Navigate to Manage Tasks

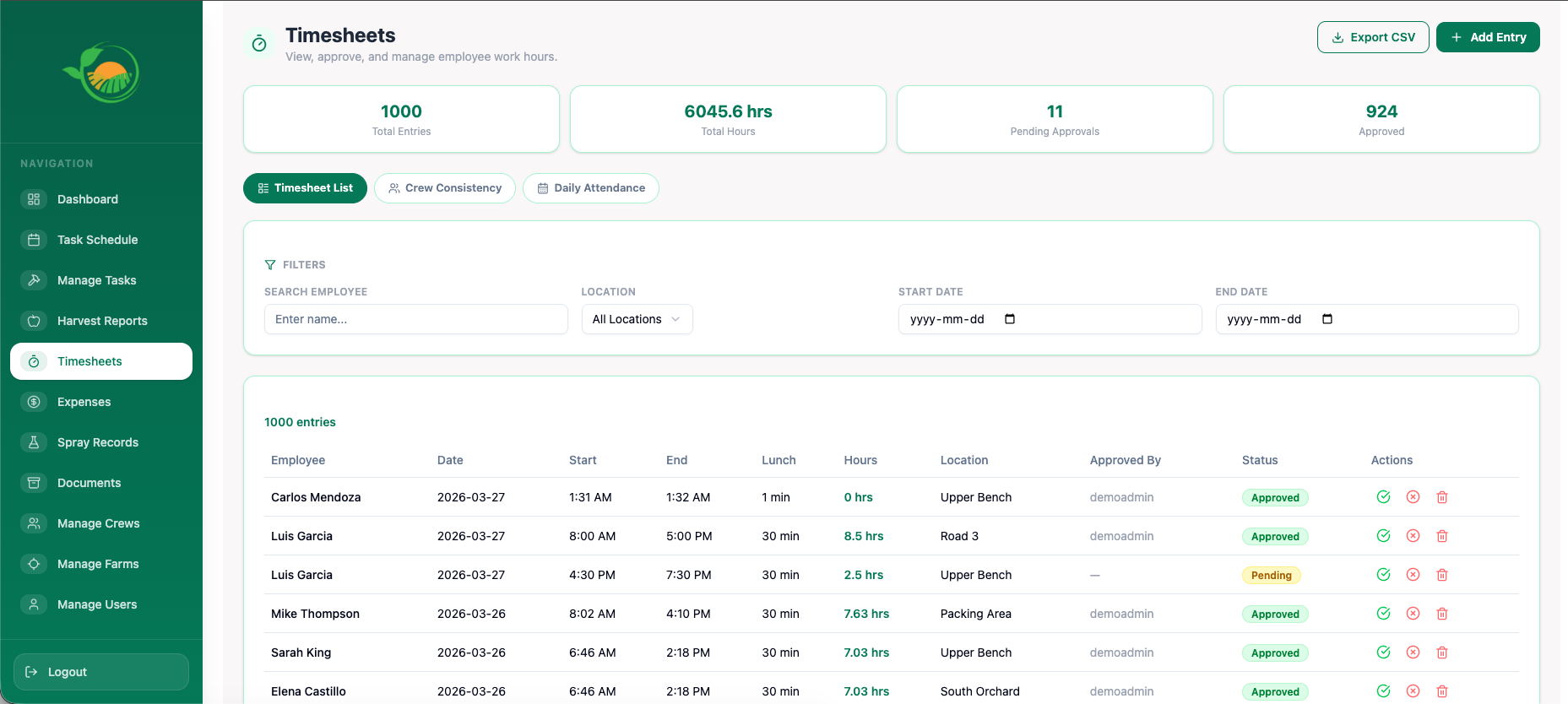click(101, 280)
